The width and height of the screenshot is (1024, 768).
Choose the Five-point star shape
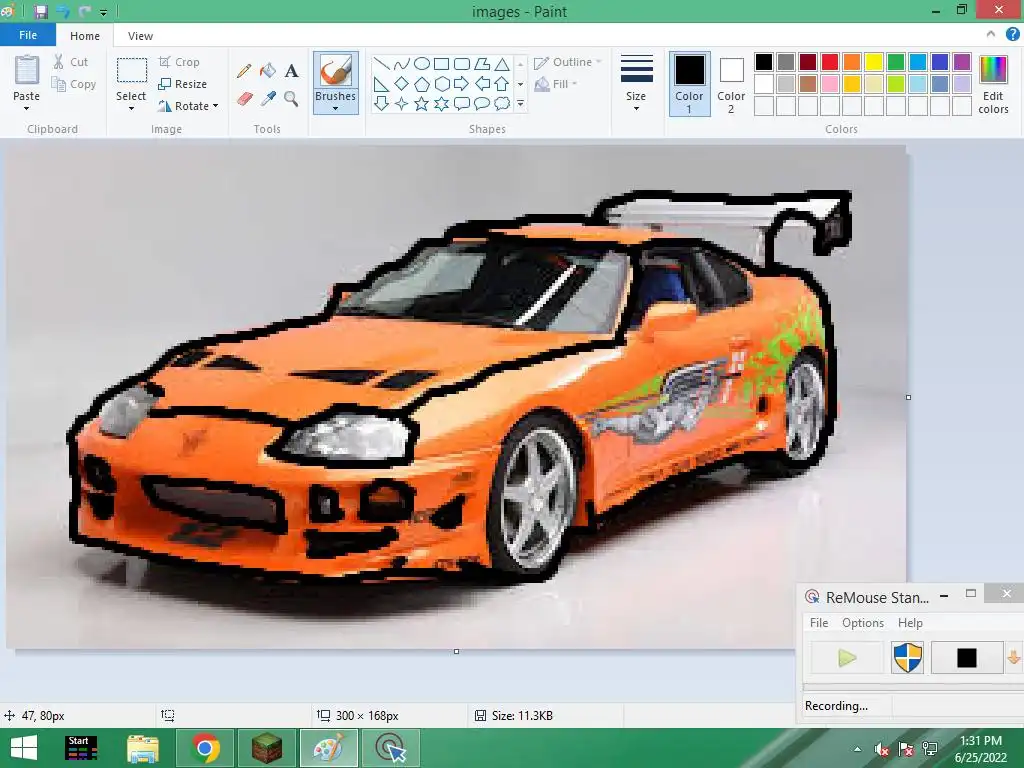[422, 103]
